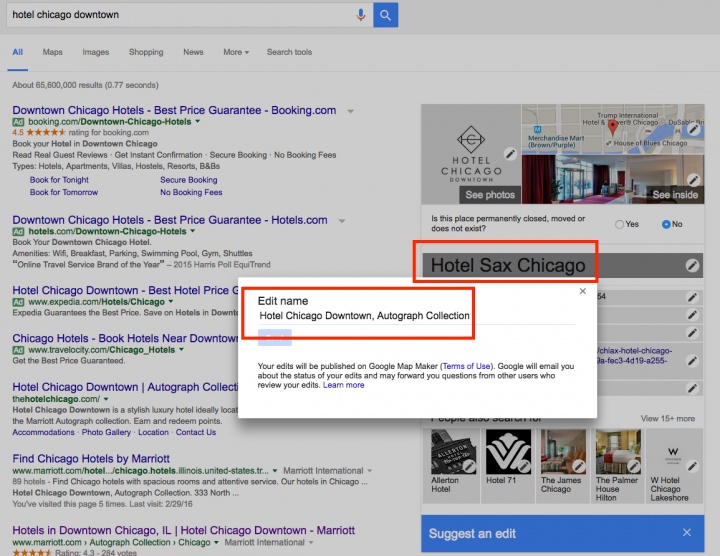The image size is (720, 556).
Task: Click pencil icon on The James Chicago card
Action: [x=579, y=466]
